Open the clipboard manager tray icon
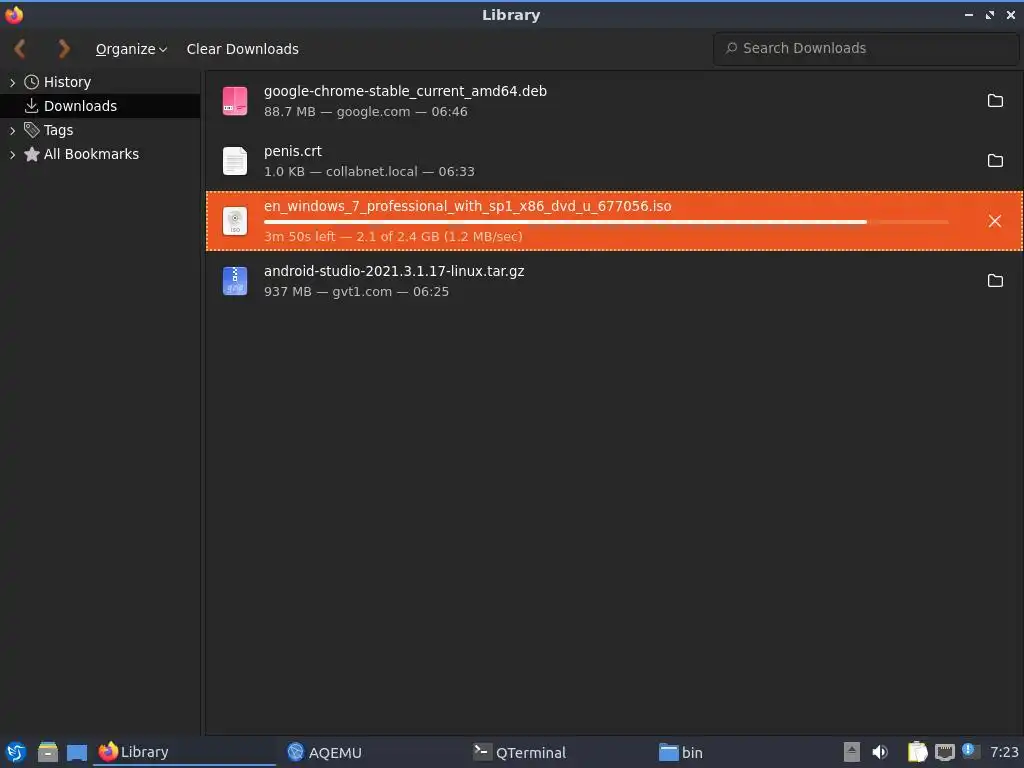This screenshot has height=768, width=1024. [x=917, y=752]
